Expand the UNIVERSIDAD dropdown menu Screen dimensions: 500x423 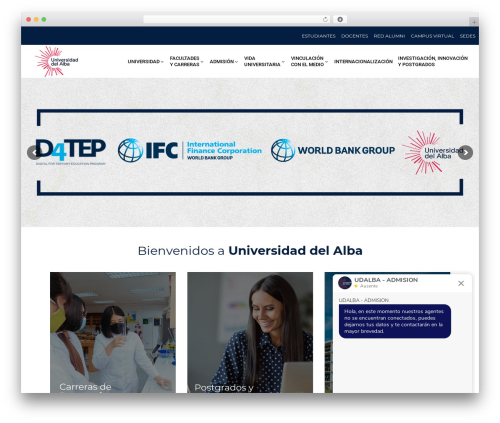coord(145,61)
